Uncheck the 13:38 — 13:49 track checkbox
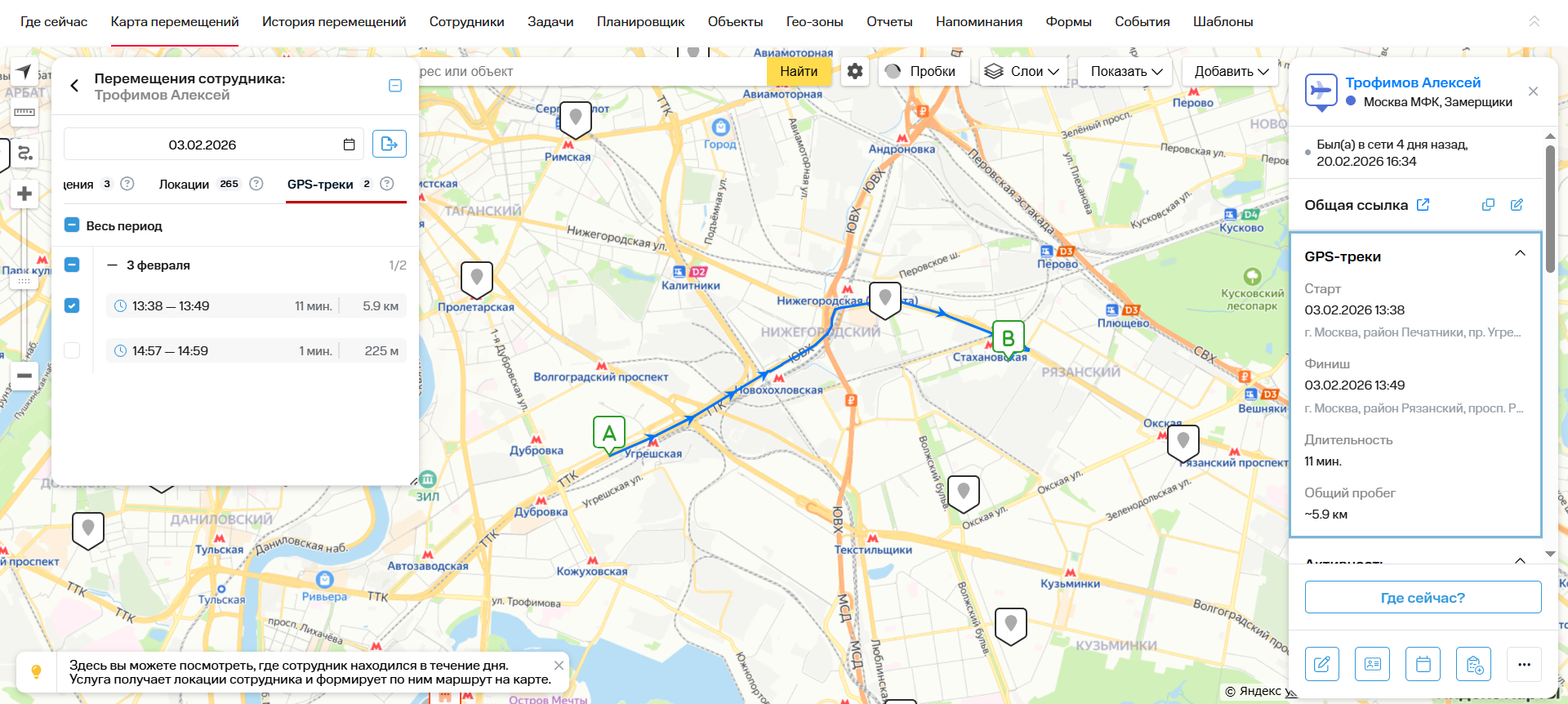This screenshot has height=704, width=1568. [x=72, y=305]
